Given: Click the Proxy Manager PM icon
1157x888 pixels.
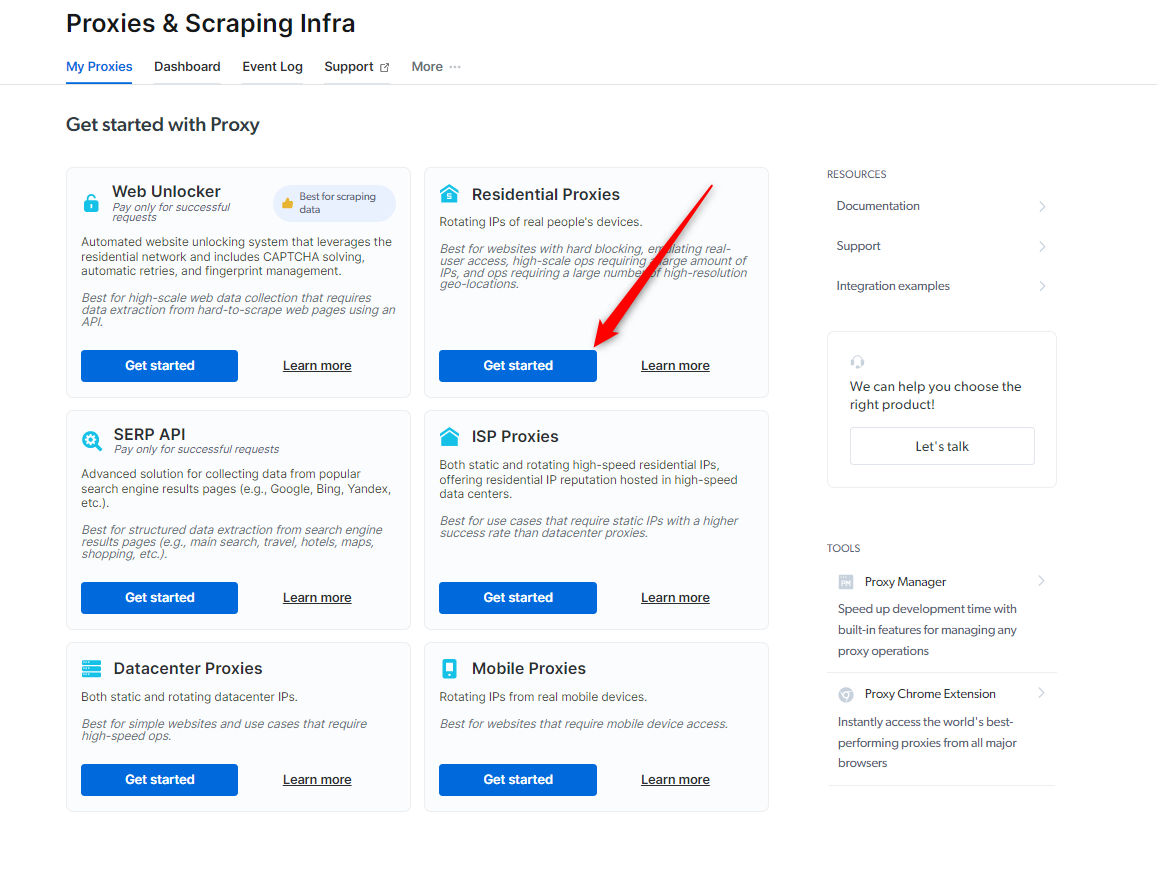Looking at the screenshot, I should (846, 582).
